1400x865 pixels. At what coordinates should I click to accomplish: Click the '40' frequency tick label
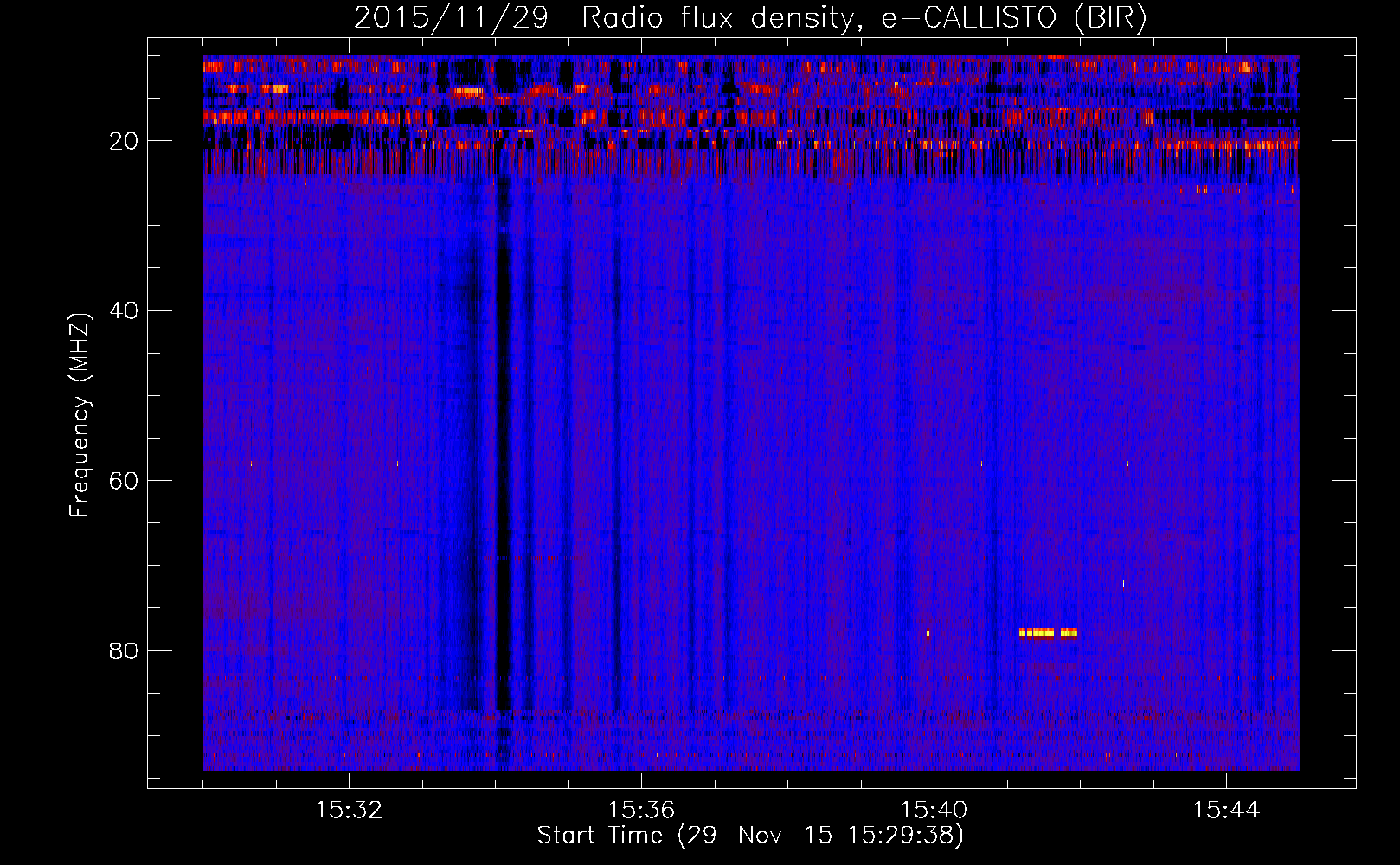(x=125, y=311)
